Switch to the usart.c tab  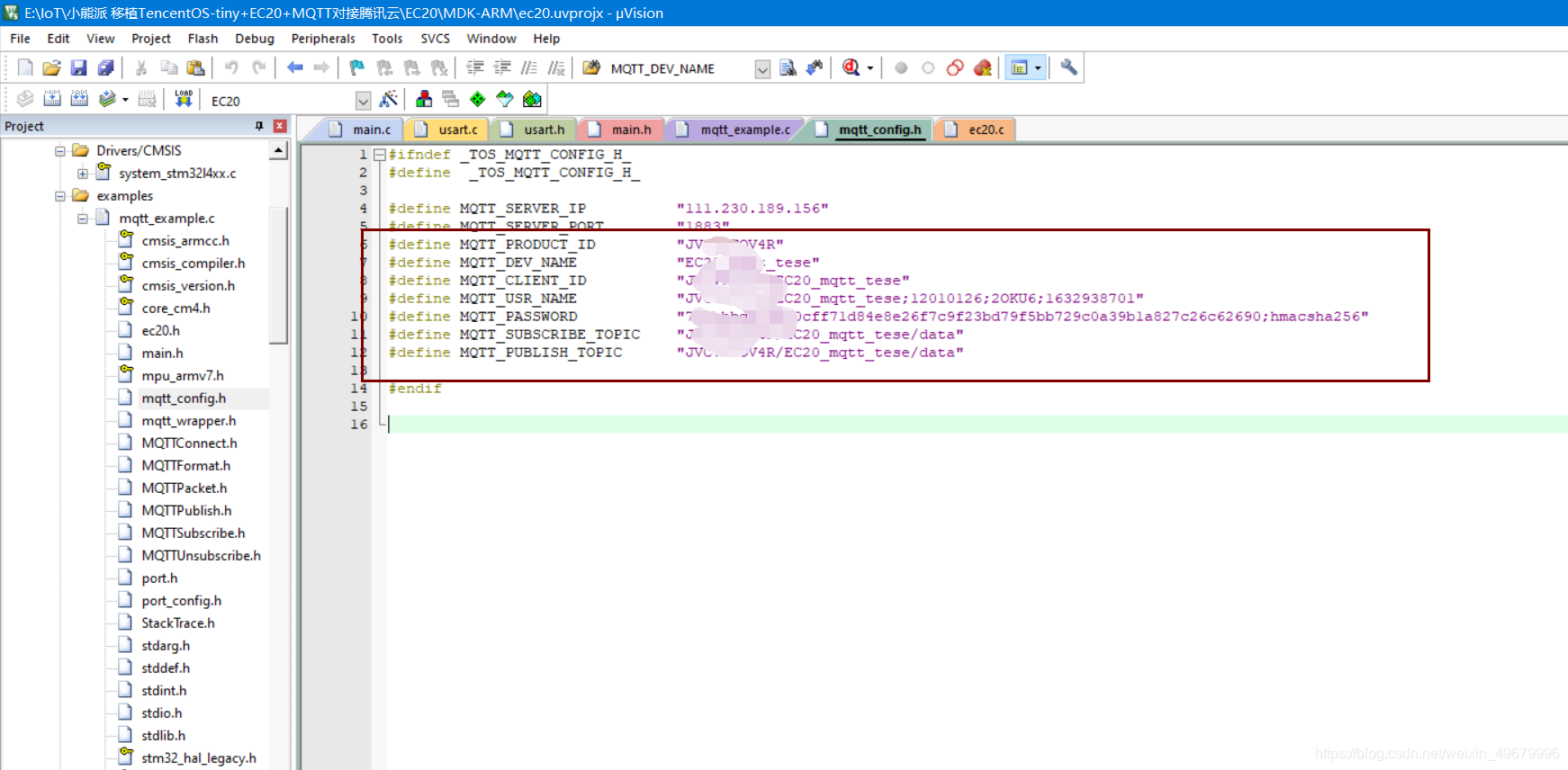(447, 130)
